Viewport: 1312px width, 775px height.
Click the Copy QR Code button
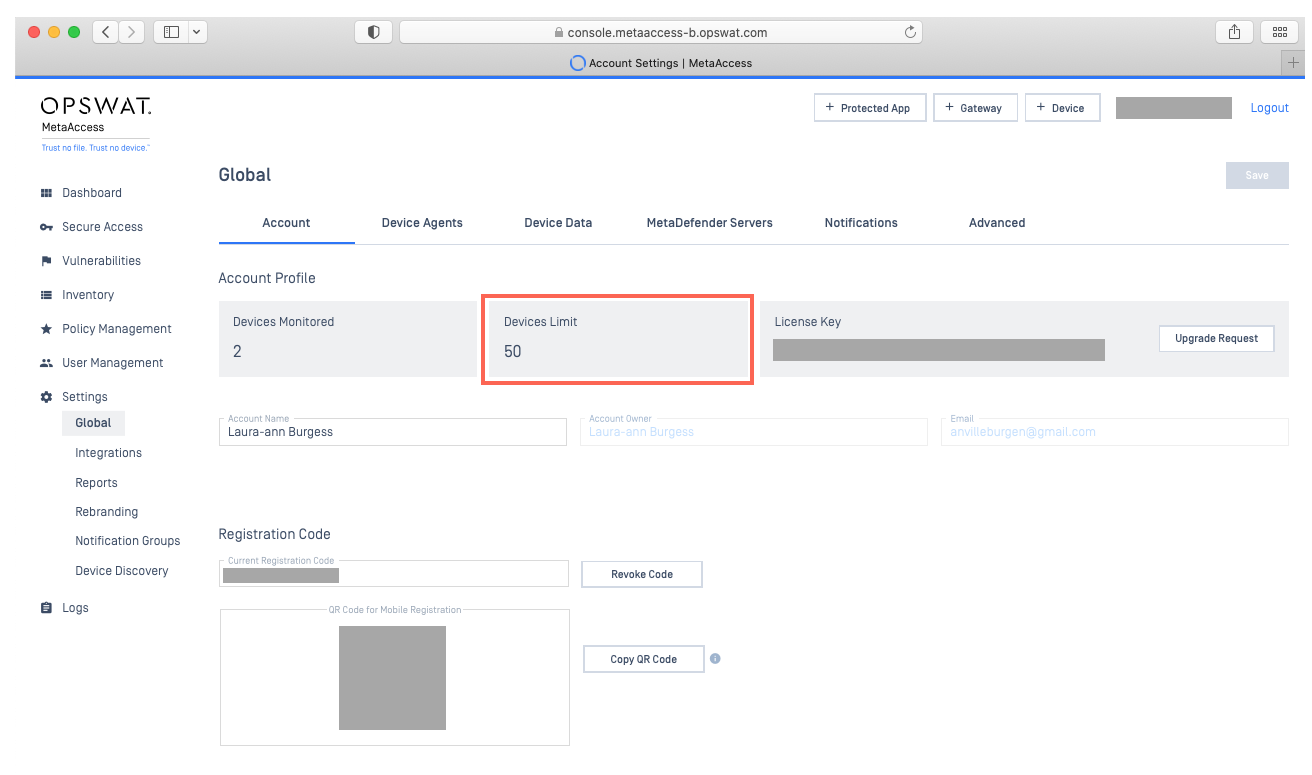click(644, 659)
